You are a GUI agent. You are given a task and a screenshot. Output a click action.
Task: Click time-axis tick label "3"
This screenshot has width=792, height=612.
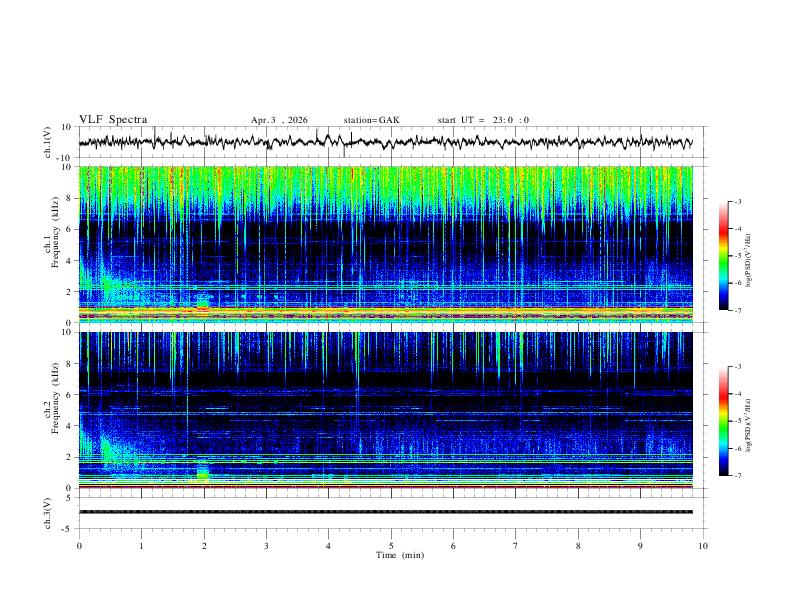point(266,546)
